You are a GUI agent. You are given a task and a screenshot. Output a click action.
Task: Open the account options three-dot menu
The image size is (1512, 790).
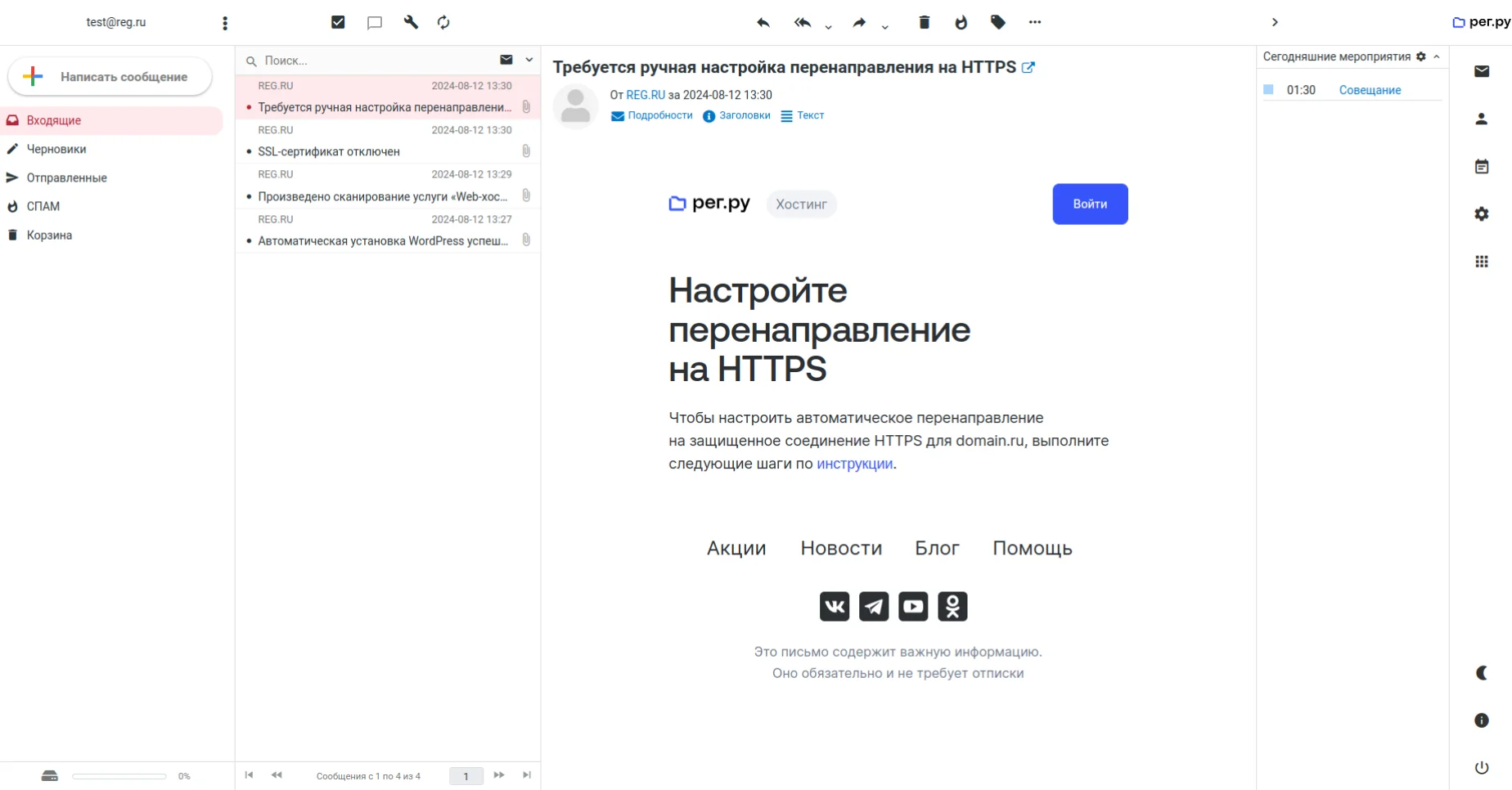point(225,23)
